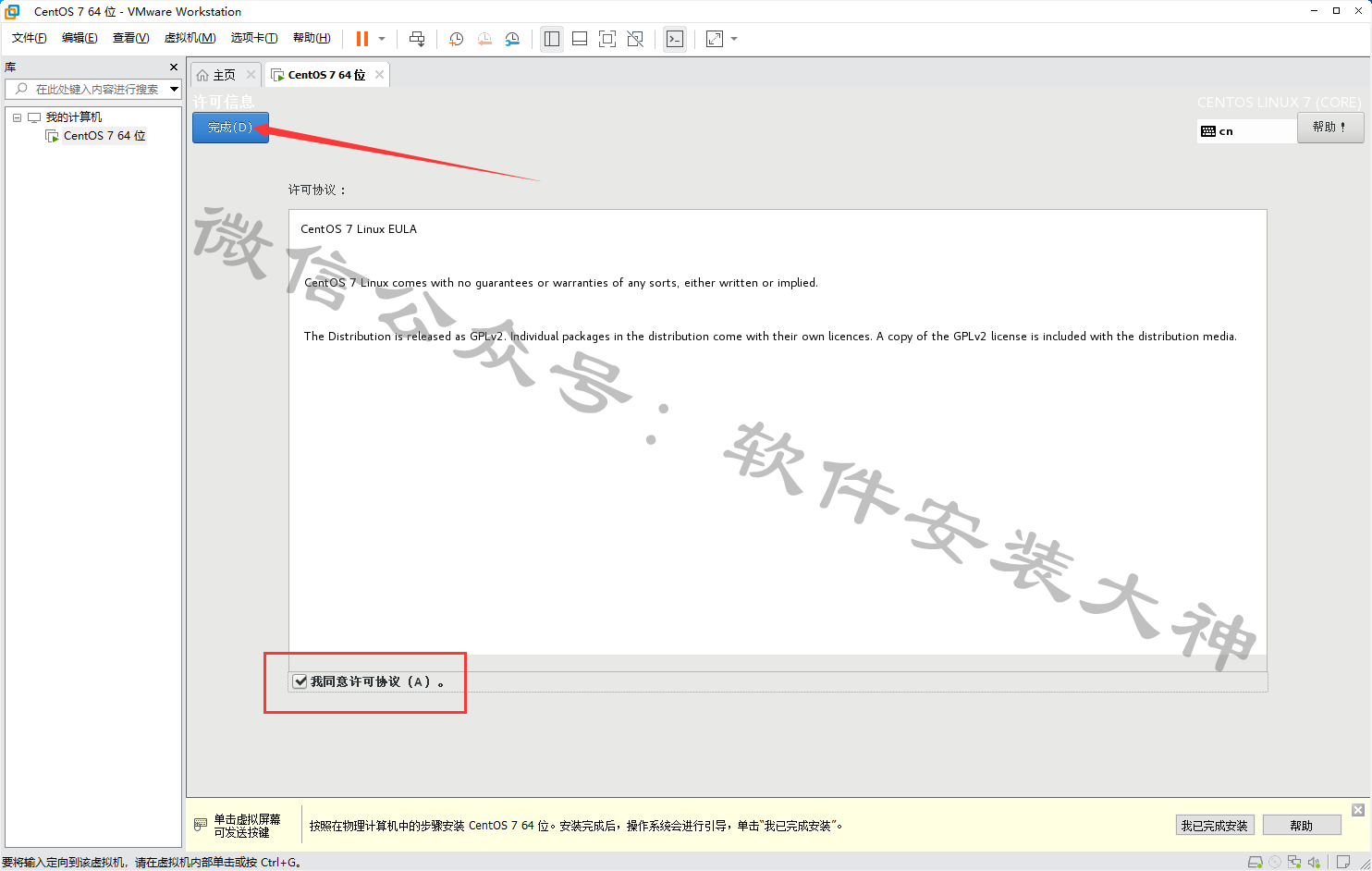Click the message log status icon
Image resolution: width=1372 pixels, height=871 pixels.
(1343, 862)
